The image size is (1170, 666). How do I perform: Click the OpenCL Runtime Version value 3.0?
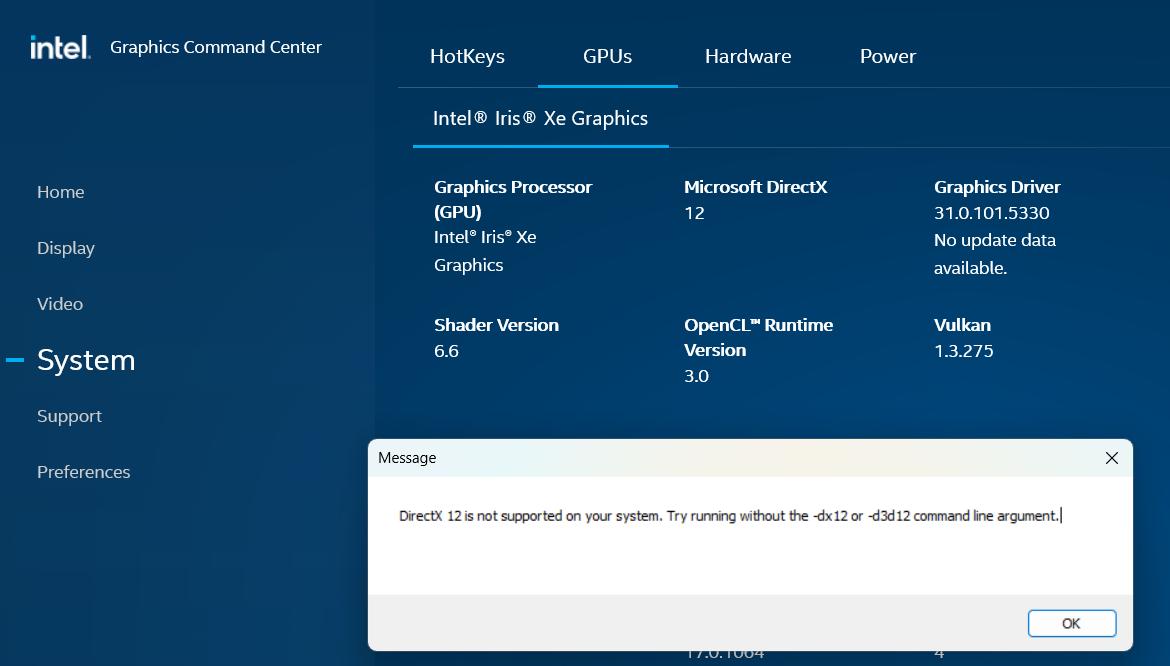point(696,376)
